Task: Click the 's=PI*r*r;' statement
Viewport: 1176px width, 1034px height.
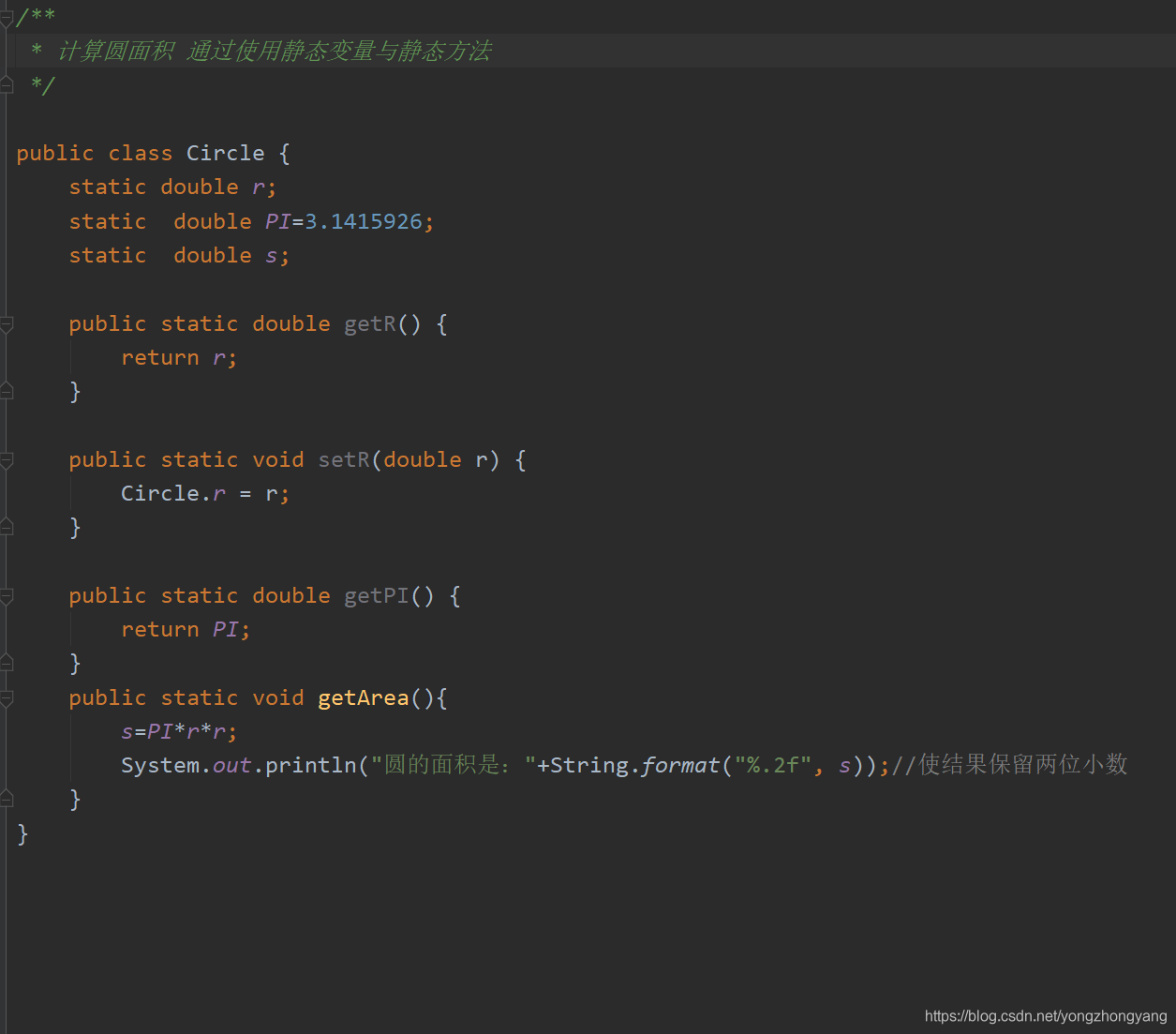Action: pyautogui.click(x=179, y=732)
